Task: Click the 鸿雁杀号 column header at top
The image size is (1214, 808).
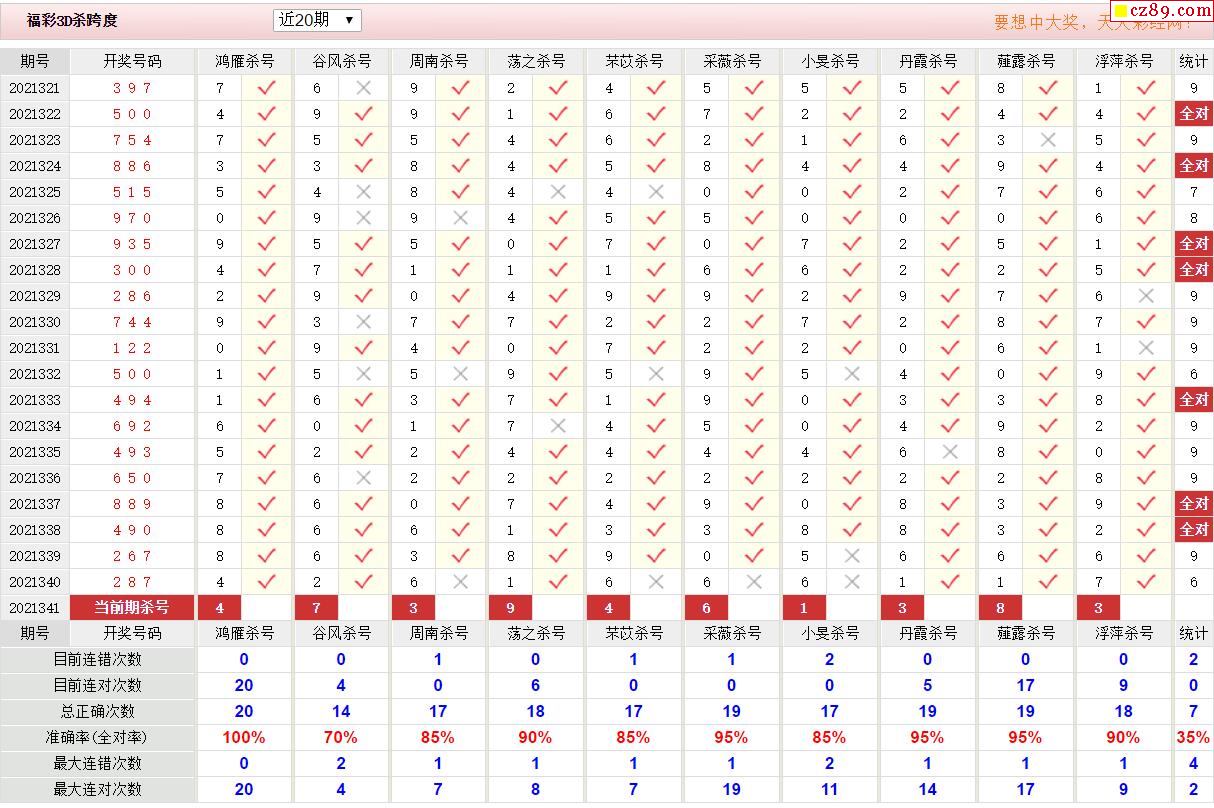Action: click(244, 61)
